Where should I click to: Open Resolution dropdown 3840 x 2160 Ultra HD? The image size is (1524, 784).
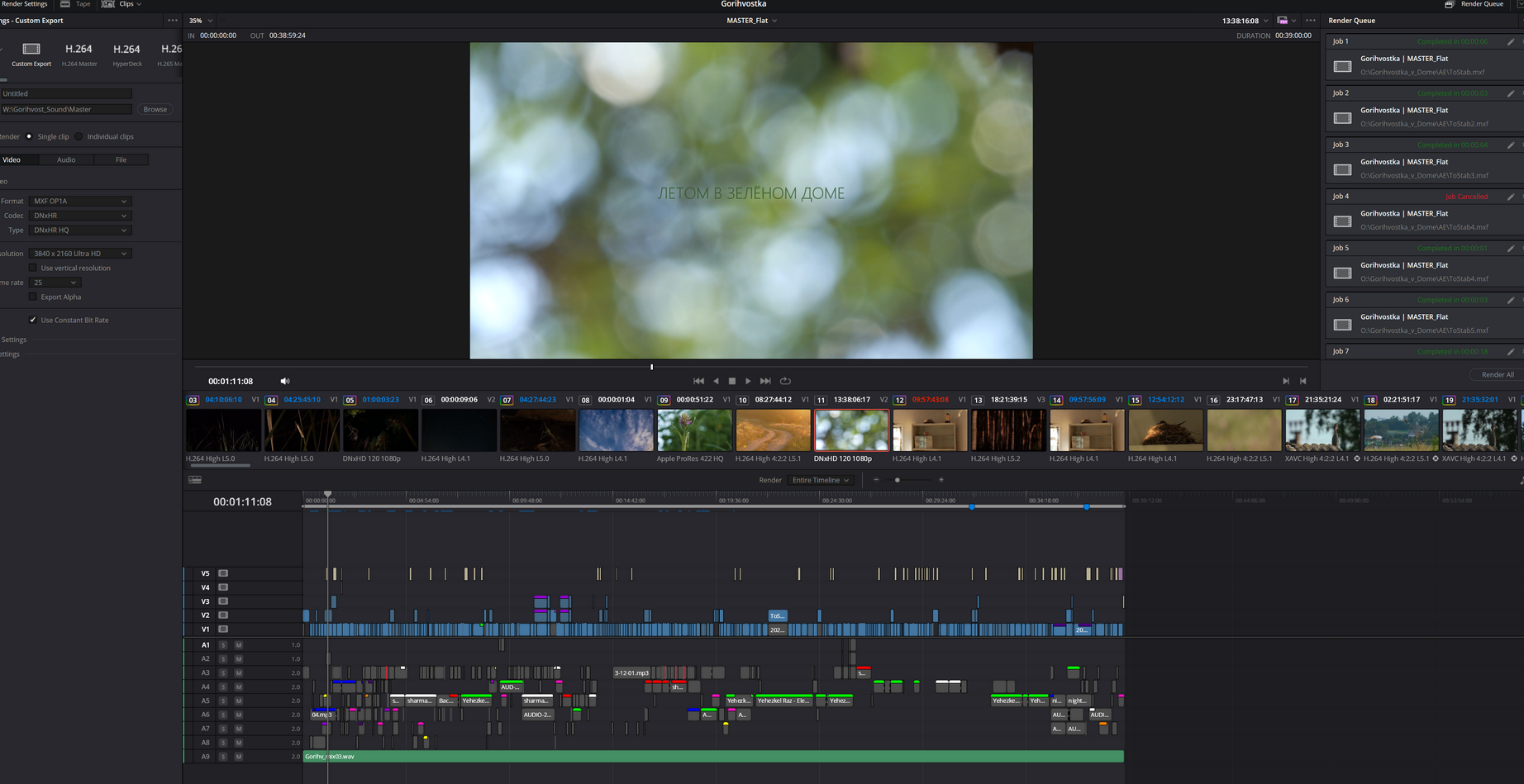point(79,254)
